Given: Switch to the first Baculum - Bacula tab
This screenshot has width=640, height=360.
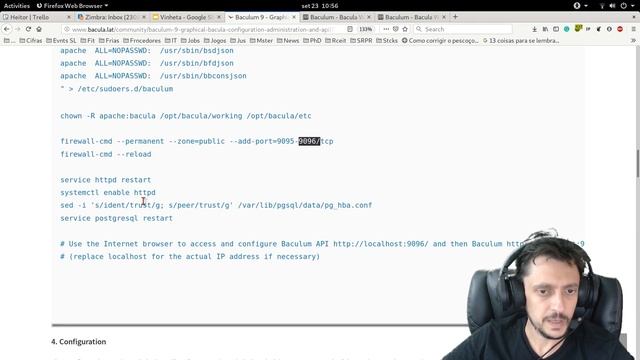Looking at the screenshot, I should coord(336,17).
